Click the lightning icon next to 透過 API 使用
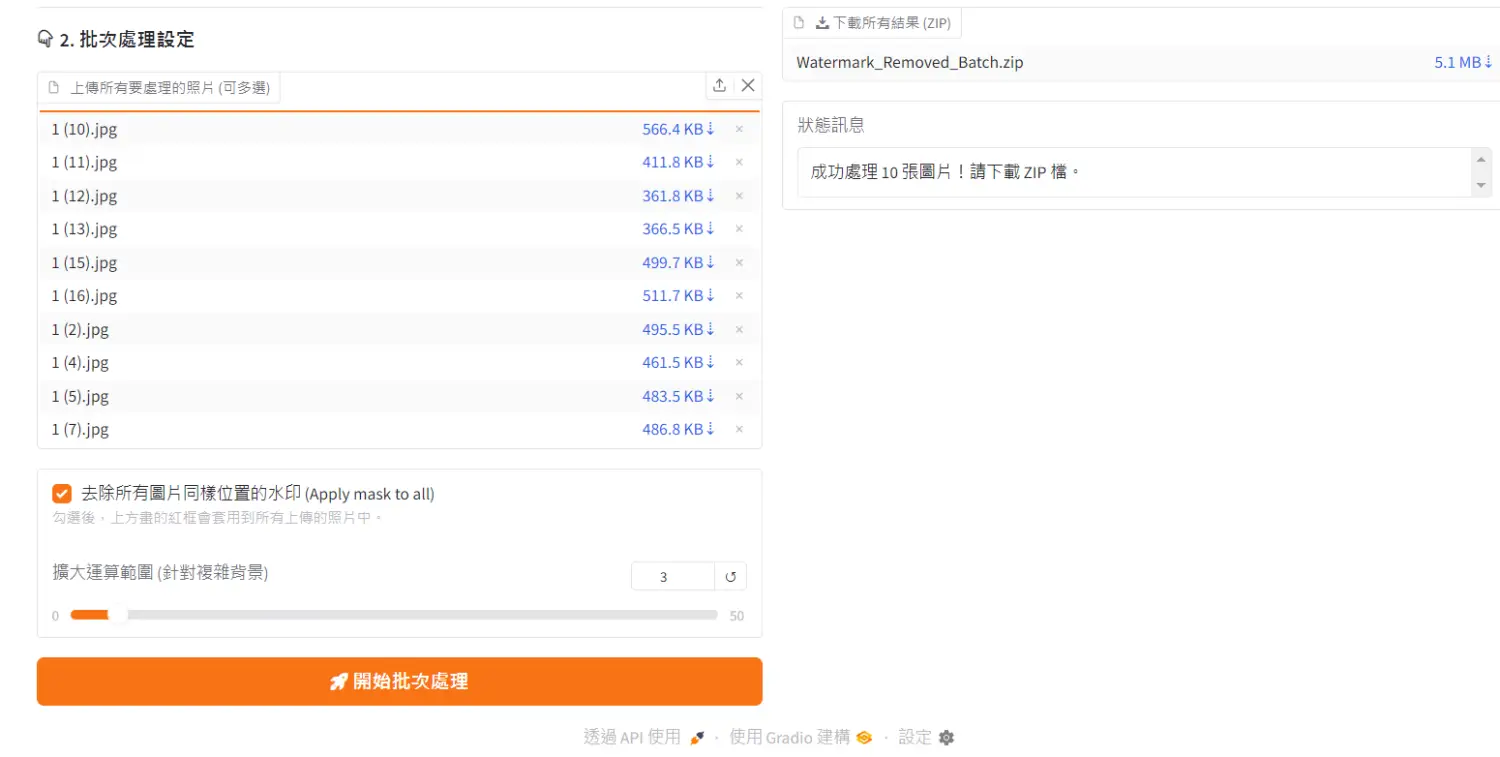The height and width of the screenshot is (757, 1500). click(x=696, y=738)
